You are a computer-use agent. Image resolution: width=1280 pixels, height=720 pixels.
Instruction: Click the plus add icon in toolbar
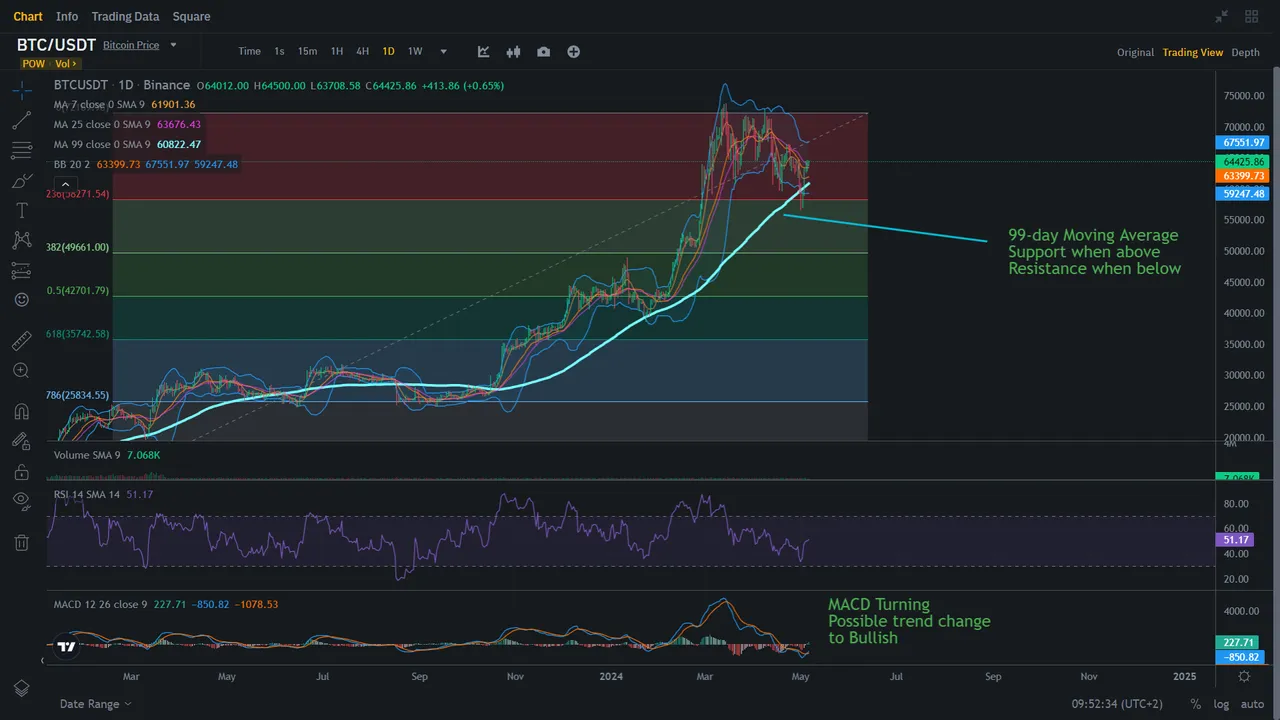[574, 51]
